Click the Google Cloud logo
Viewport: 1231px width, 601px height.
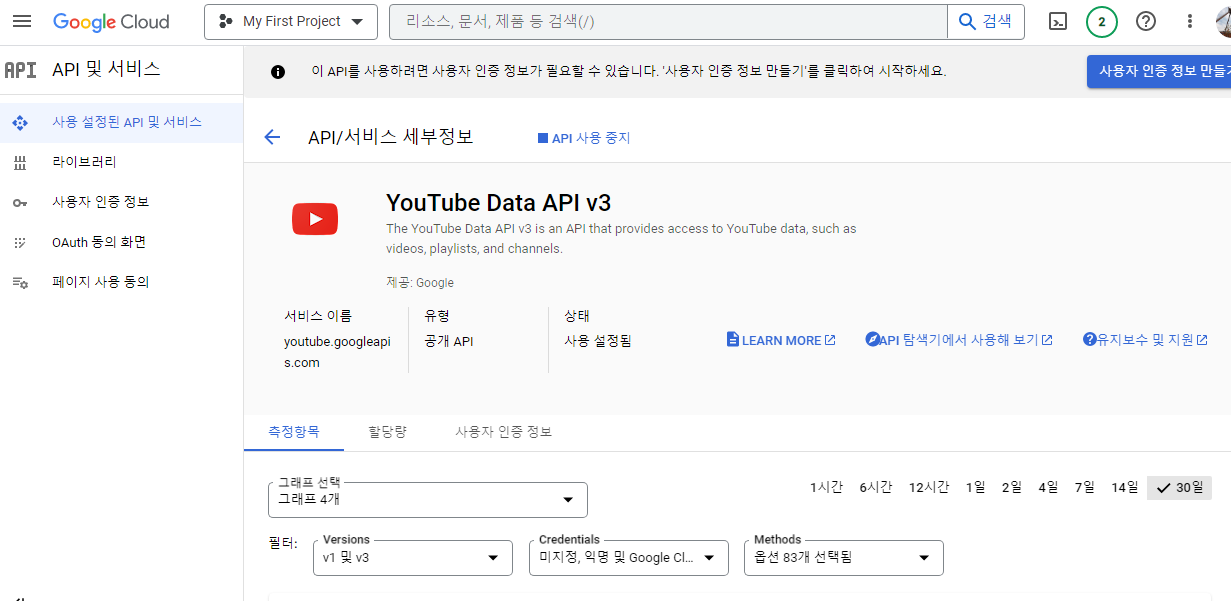[x=111, y=21]
